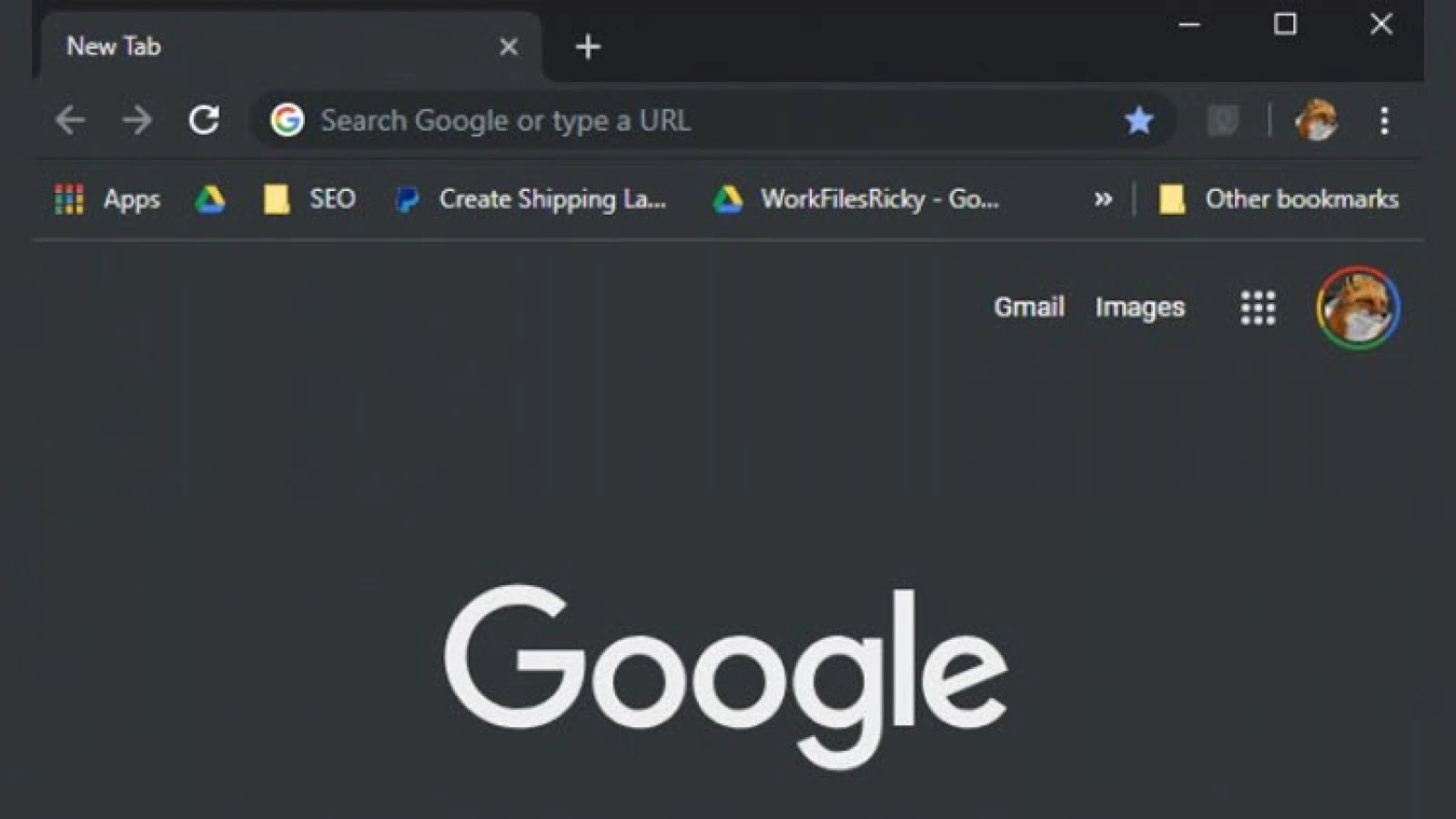Open the Chrome profile avatar in toolbar
Viewport: 1456px width, 819px height.
(x=1316, y=120)
